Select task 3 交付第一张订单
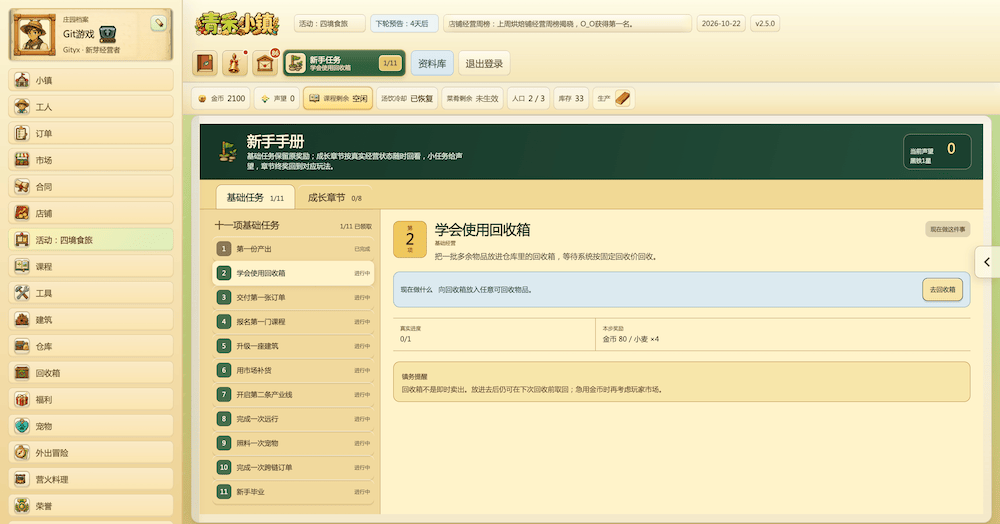 tap(293, 297)
